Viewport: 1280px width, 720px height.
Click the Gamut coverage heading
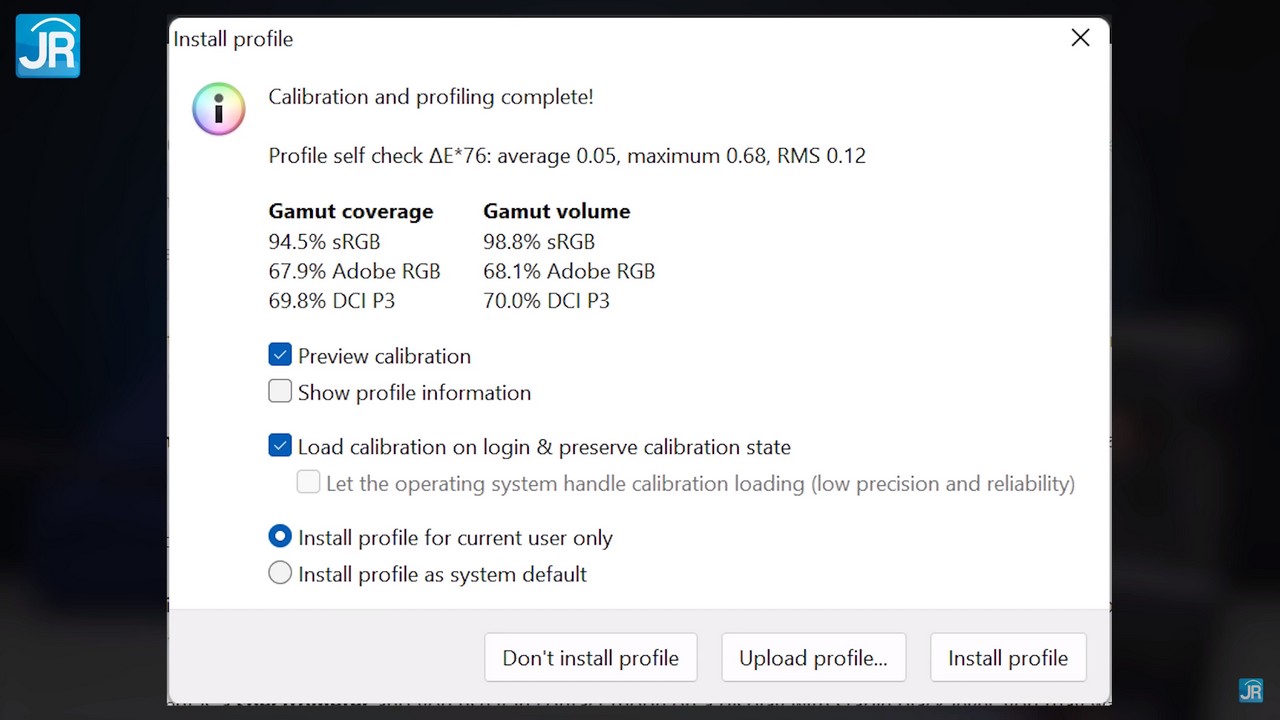tap(351, 211)
